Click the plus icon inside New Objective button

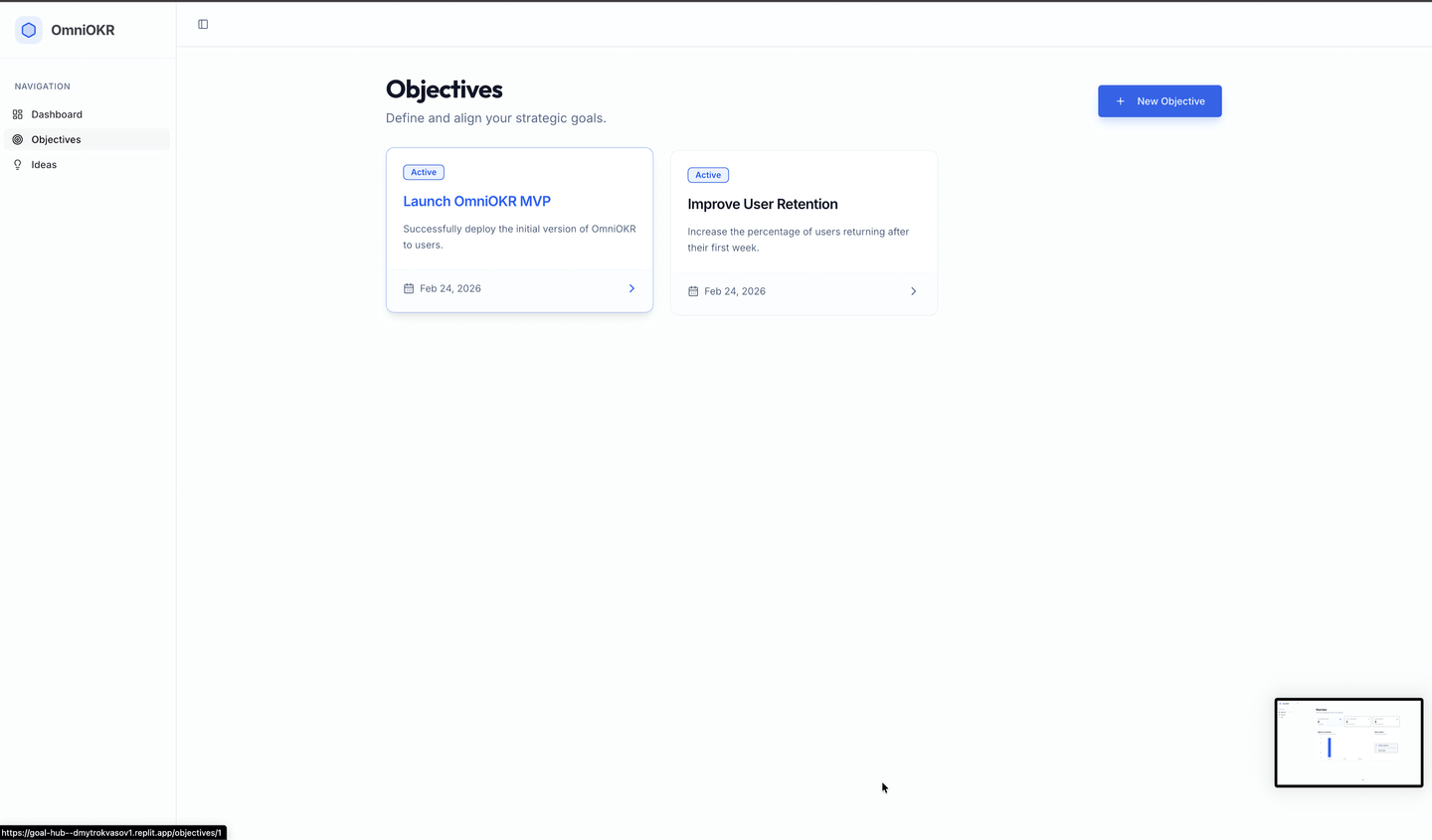pos(1121,100)
